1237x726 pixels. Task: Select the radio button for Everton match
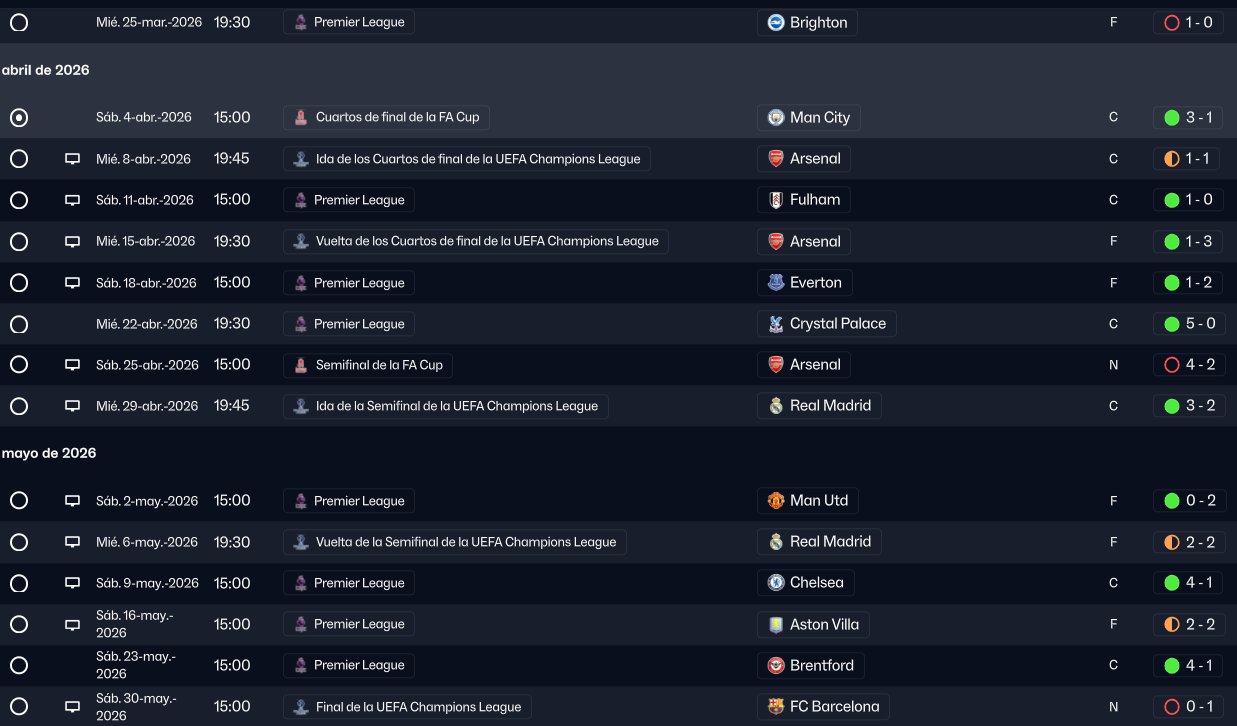pyautogui.click(x=19, y=283)
